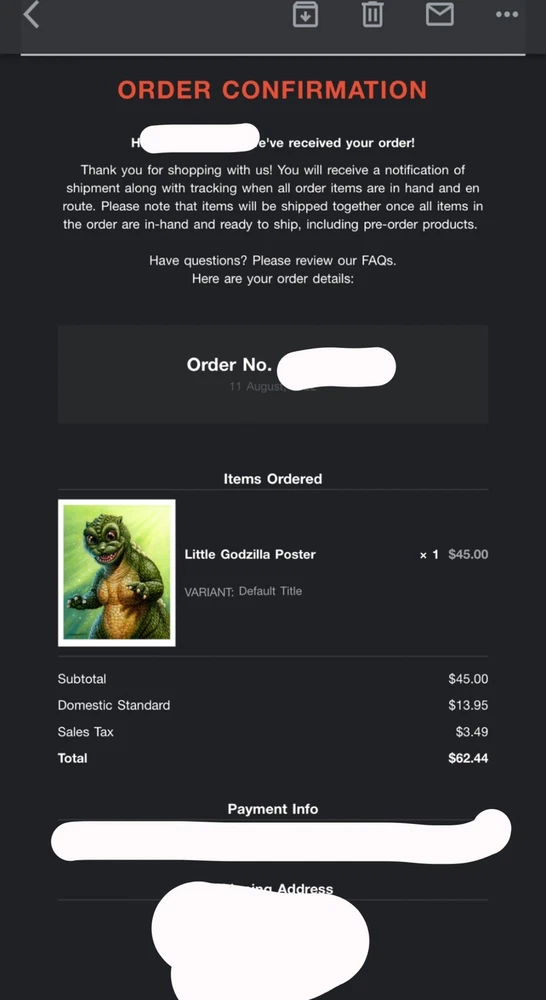Tap the envelope mail icon
Image resolution: width=546 pixels, height=1000 pixels.
tap(439, 14)
